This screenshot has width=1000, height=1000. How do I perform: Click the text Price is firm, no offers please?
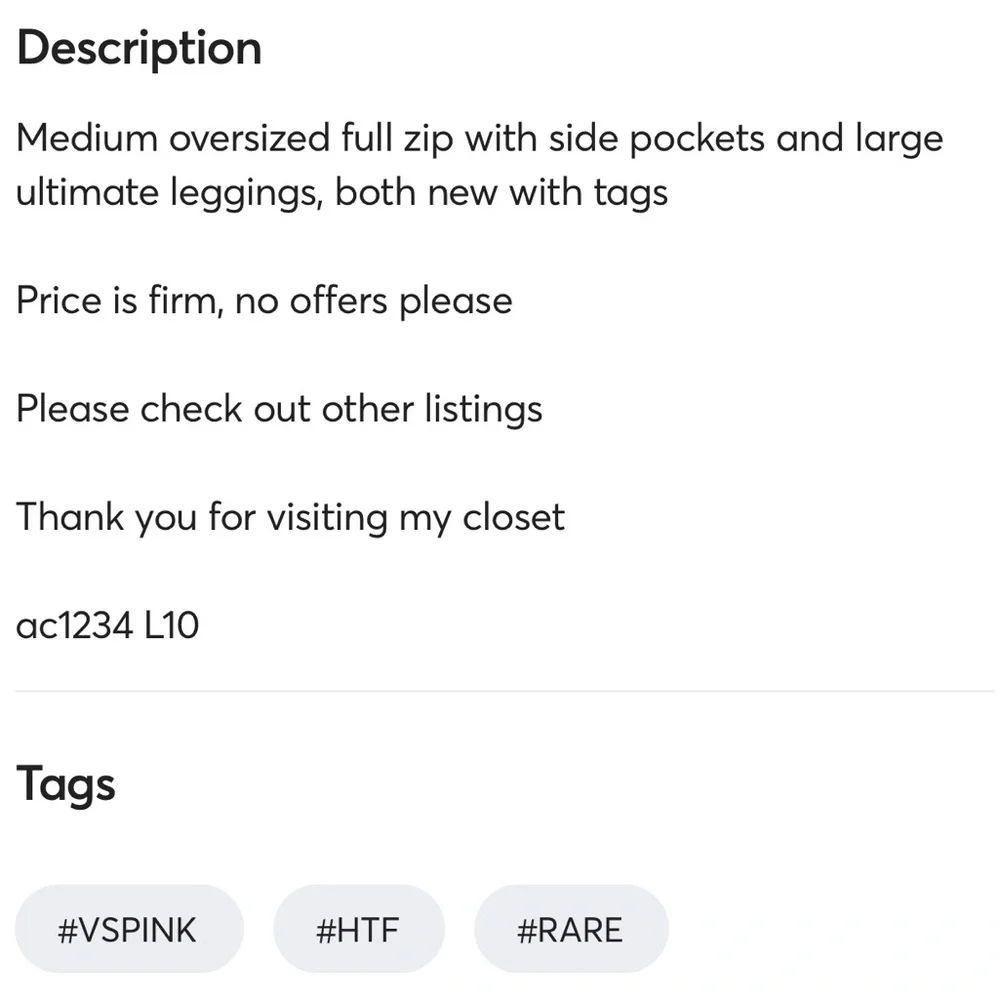pos(263,300)
